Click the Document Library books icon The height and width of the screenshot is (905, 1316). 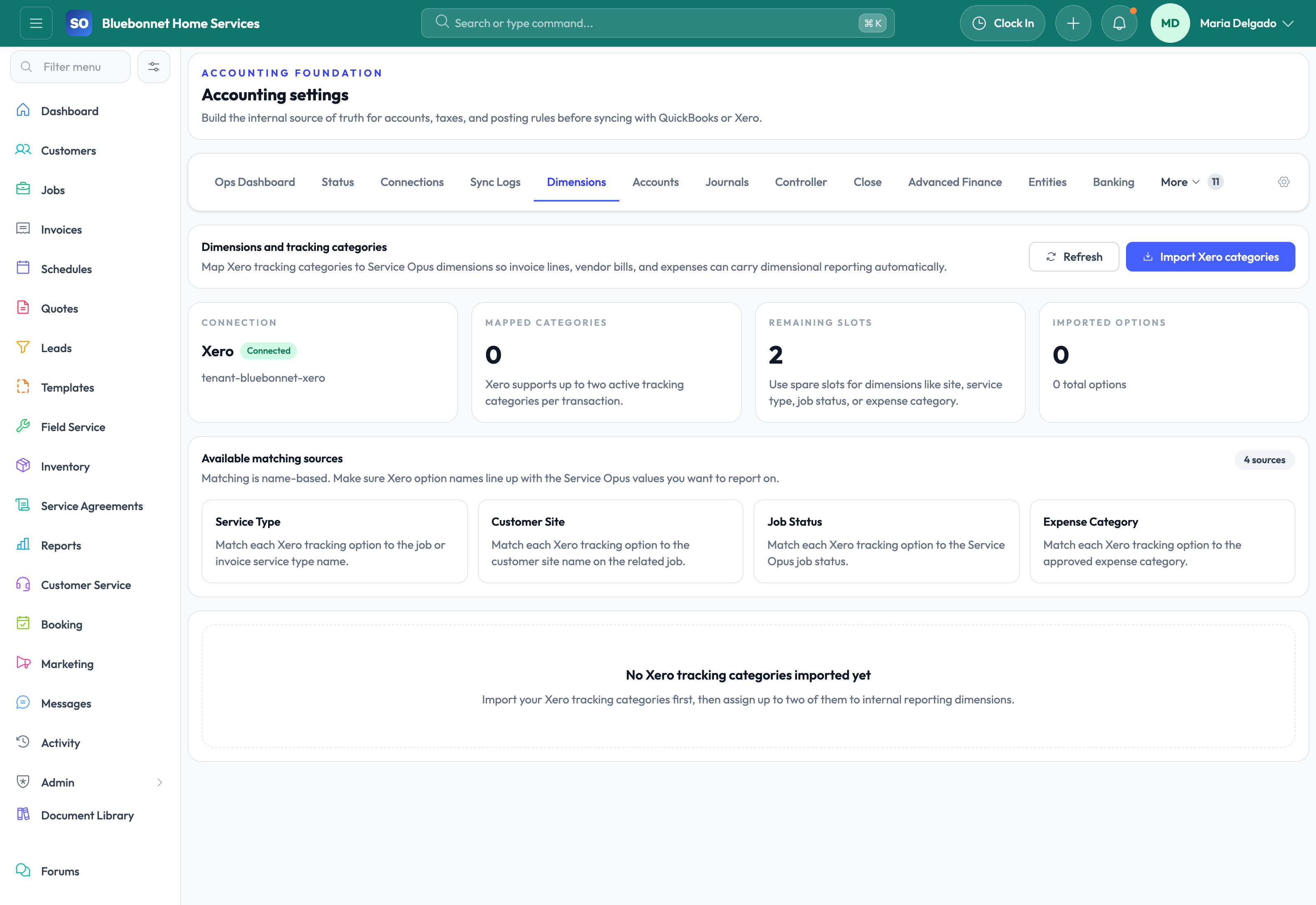click(23, 815)
